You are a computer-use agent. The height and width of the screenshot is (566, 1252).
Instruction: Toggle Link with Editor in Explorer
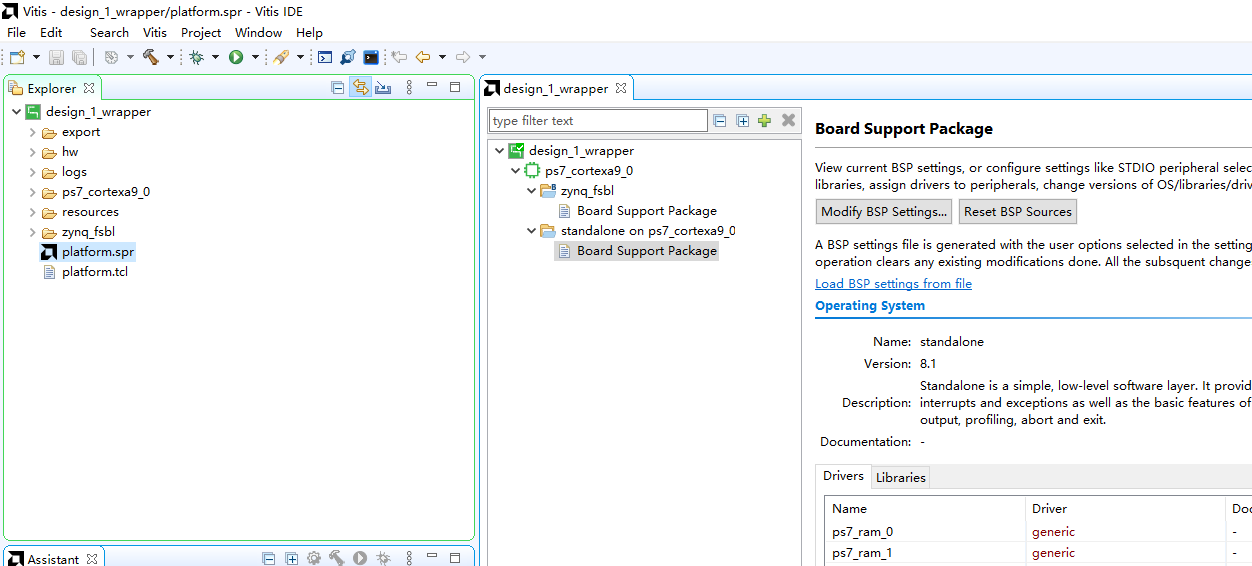361,88
